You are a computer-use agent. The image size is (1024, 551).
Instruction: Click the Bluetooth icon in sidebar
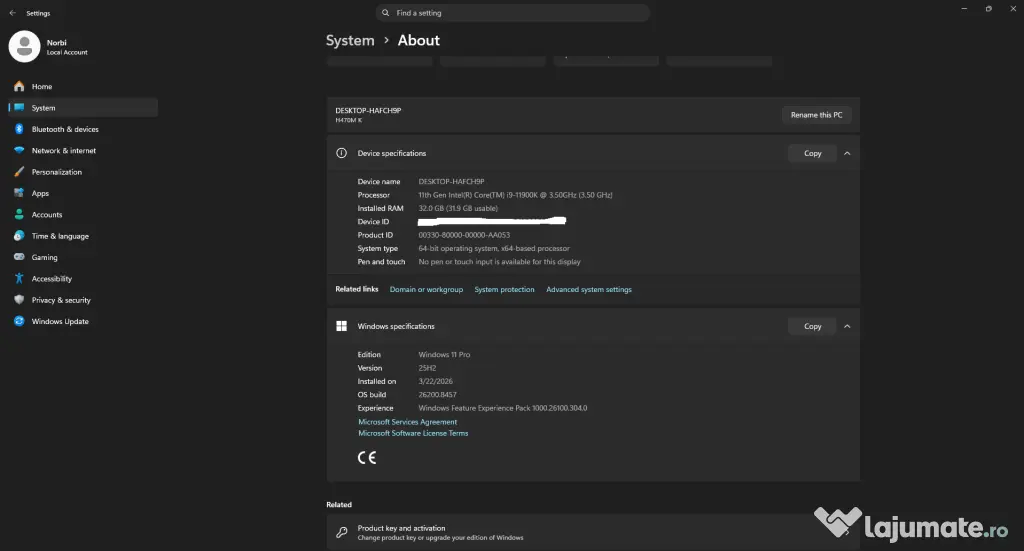[x=19, y=129]
